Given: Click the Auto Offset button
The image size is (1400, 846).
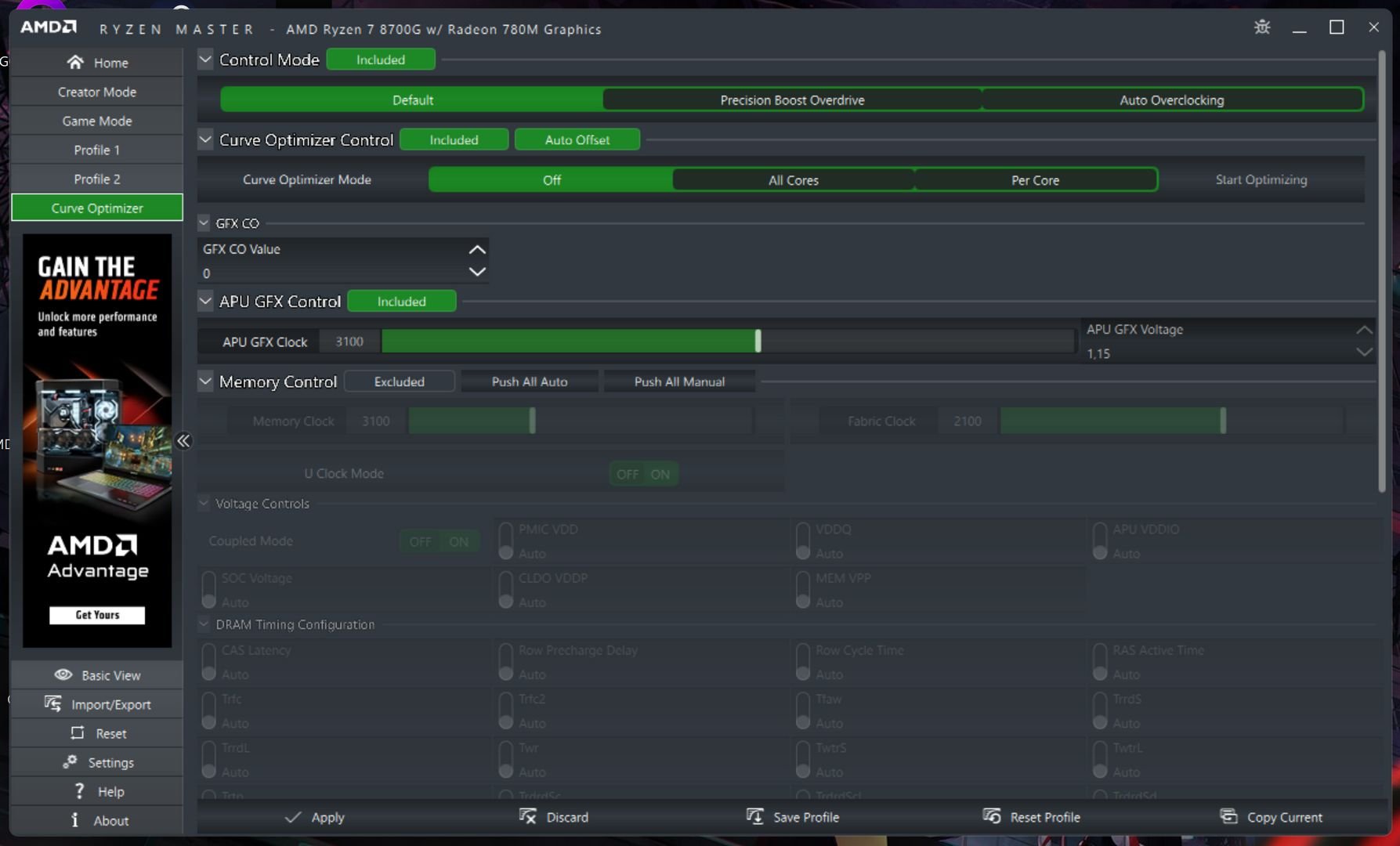Looking at the screenshot, I should (x=577, y=139).
